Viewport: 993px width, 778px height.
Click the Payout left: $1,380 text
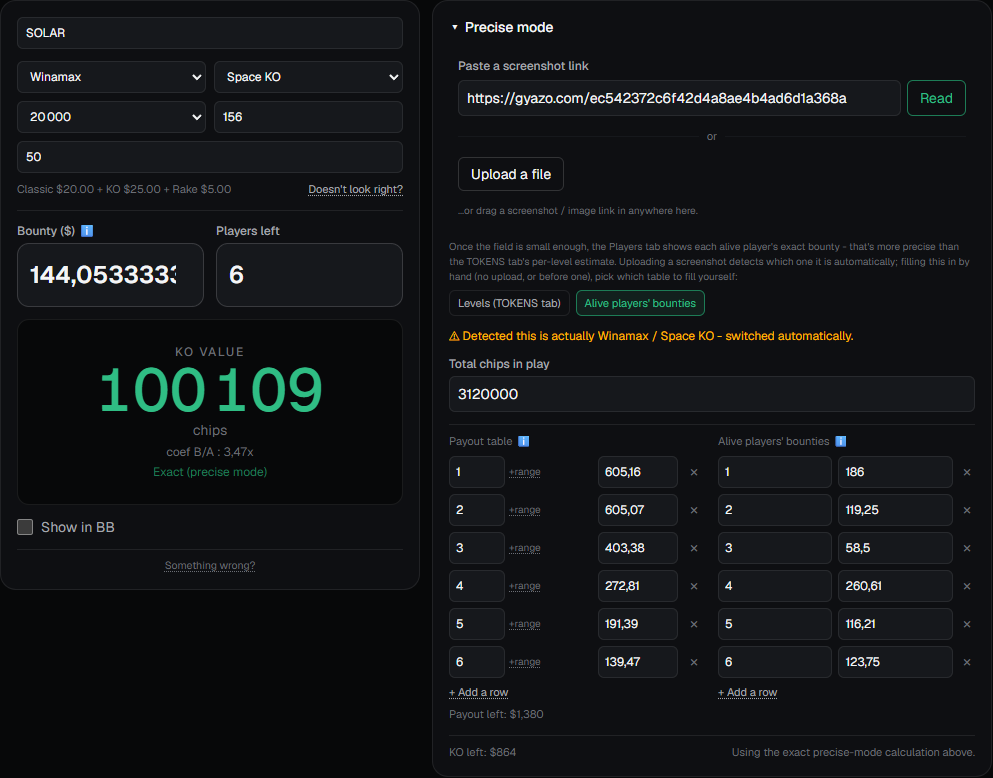(496, 714)
